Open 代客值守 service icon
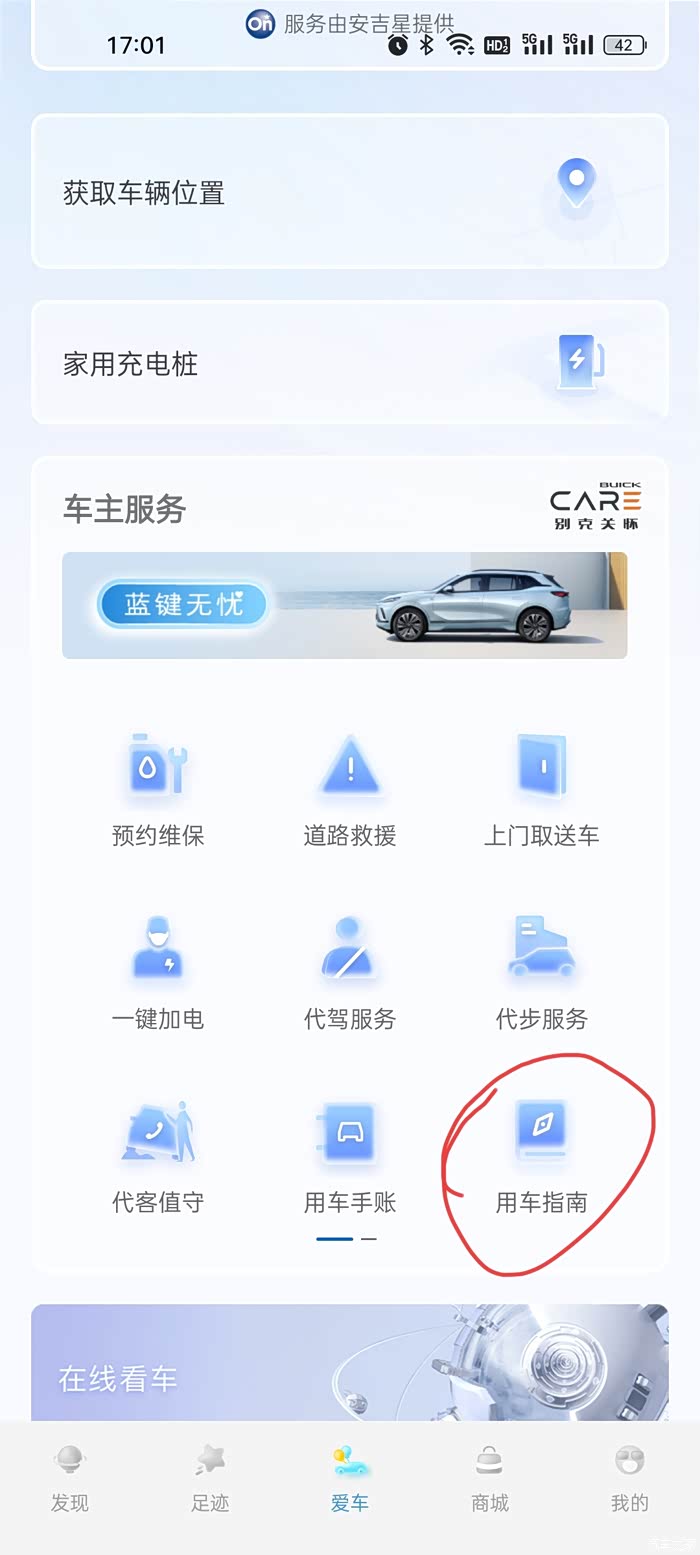 [x=158, y=1134]
